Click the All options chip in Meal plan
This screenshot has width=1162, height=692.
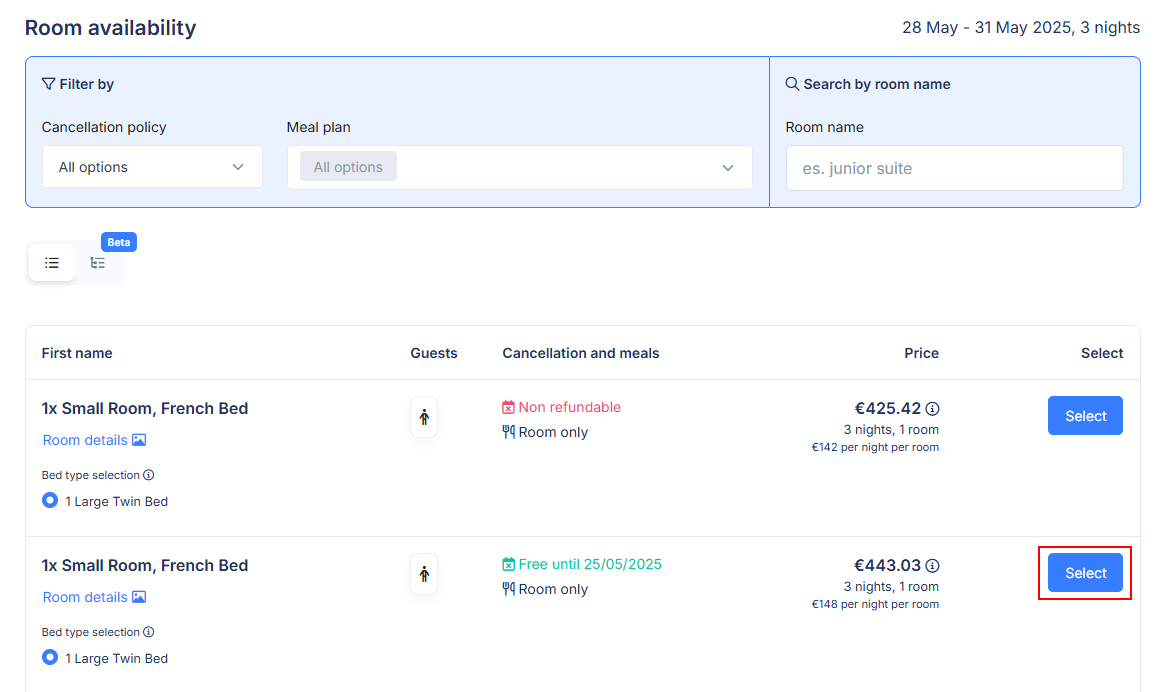pyautogui.click(x=348, y=167)
